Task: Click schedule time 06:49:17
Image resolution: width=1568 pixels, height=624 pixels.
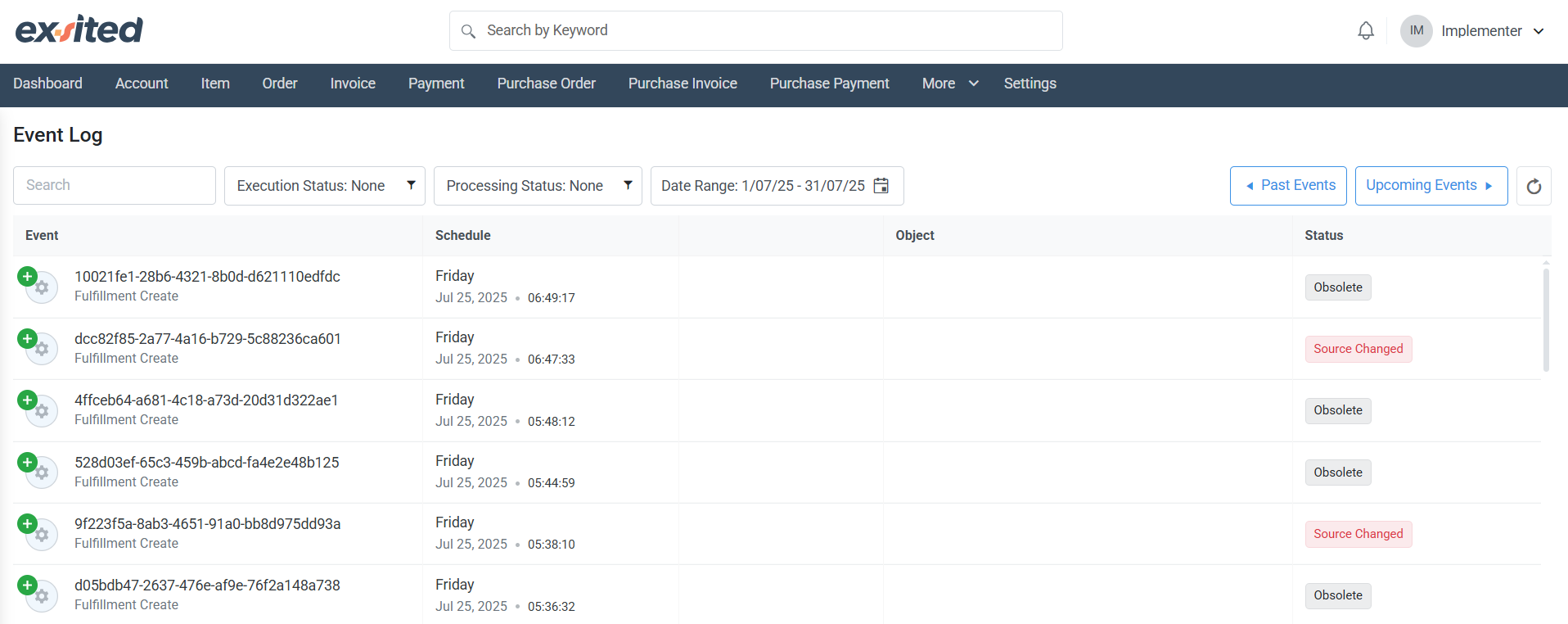Action: point(552,298)
